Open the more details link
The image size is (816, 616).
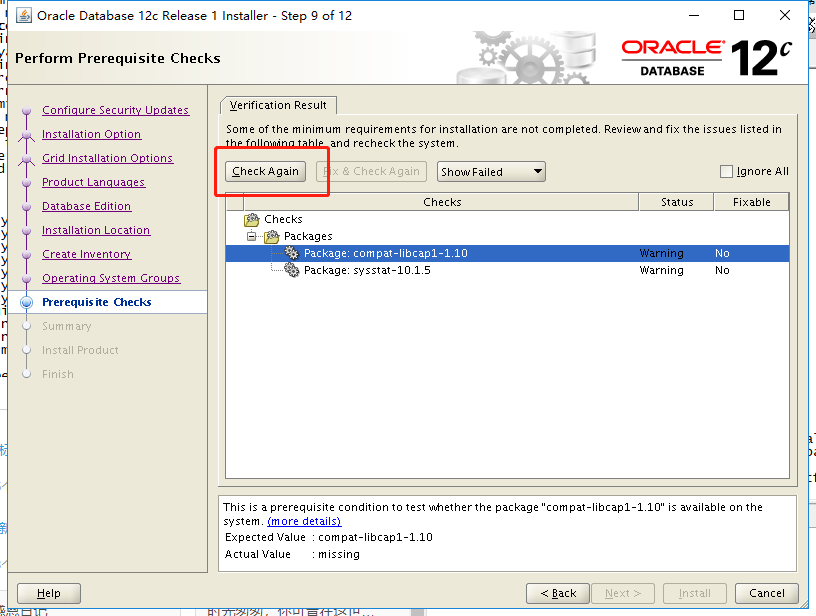(x=304, y=521)
